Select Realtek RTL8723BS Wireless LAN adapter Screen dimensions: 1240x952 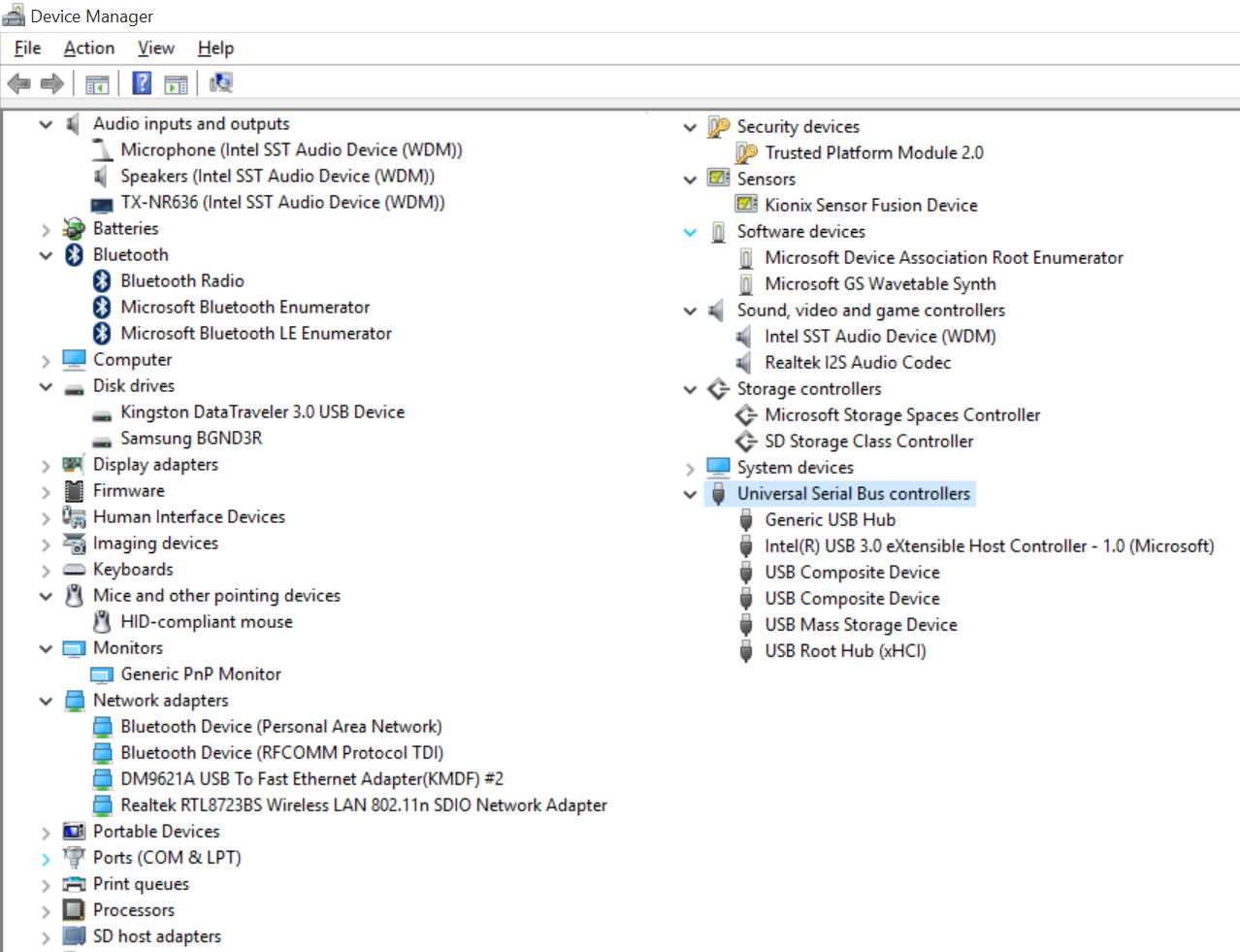(x=364, y=804)
